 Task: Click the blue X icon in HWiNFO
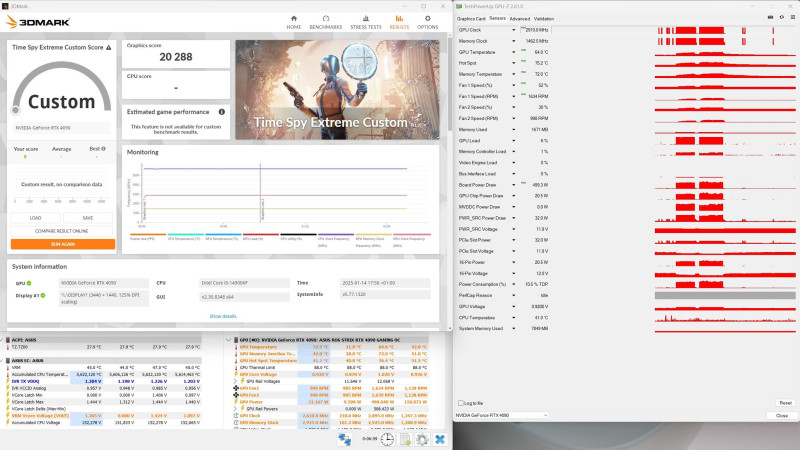(x=440, y=439)
